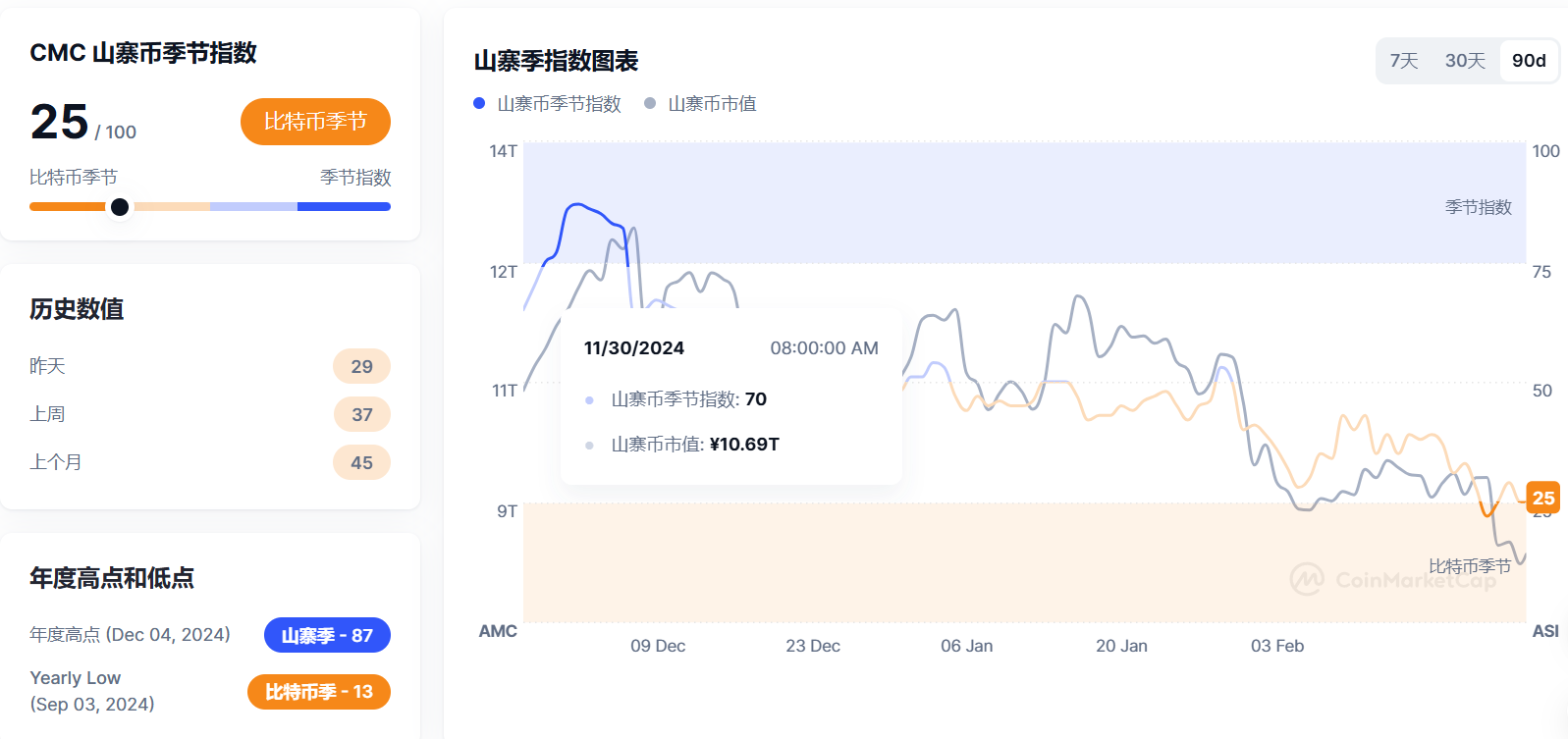The image size is (1568, 739).
Task: Click the 年度高点 (Dec 04, 2024) label
Action: point(130,635)
